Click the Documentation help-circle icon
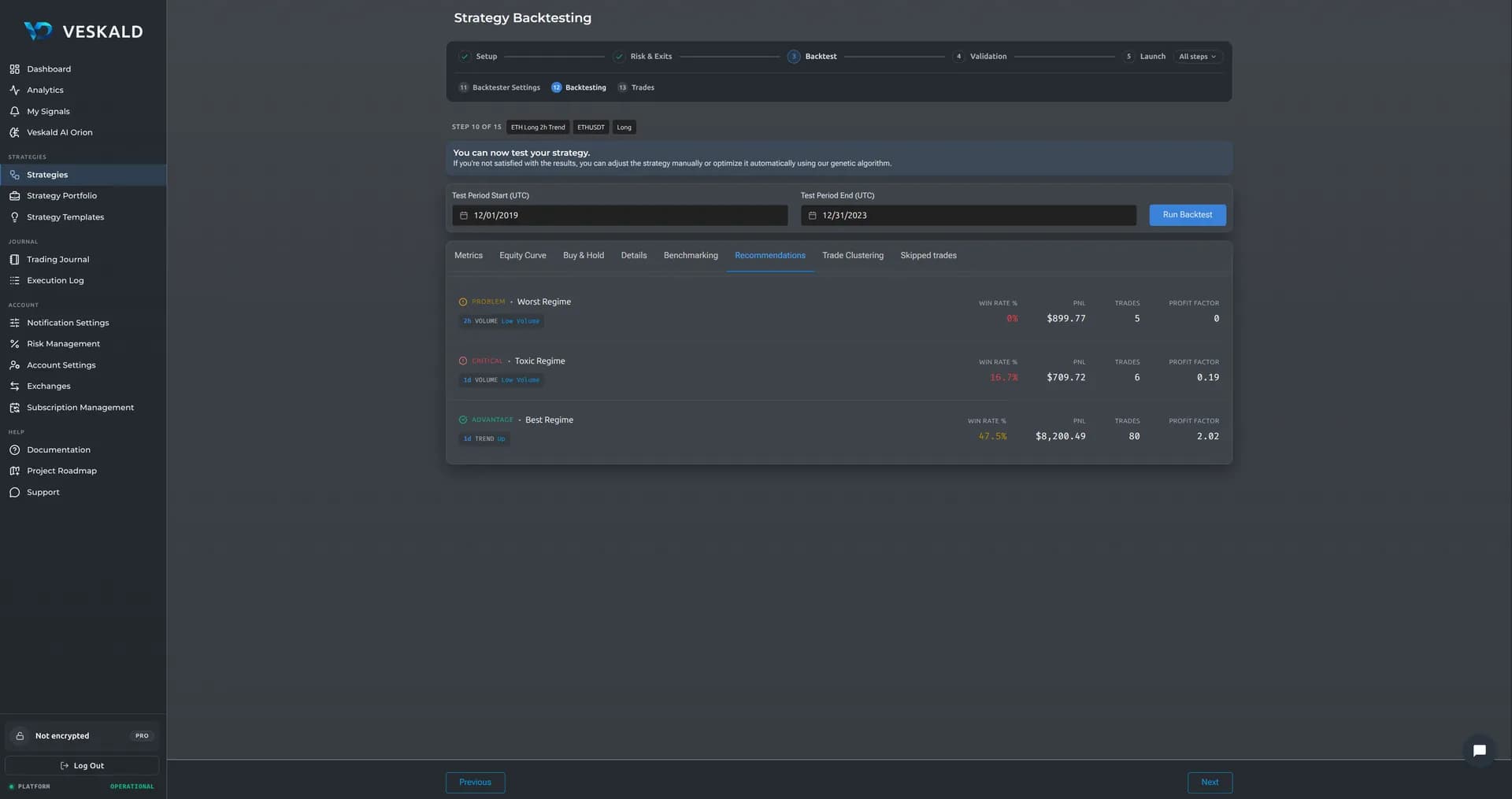Screen dimensions: 1512x799 [x=14, y=450]
